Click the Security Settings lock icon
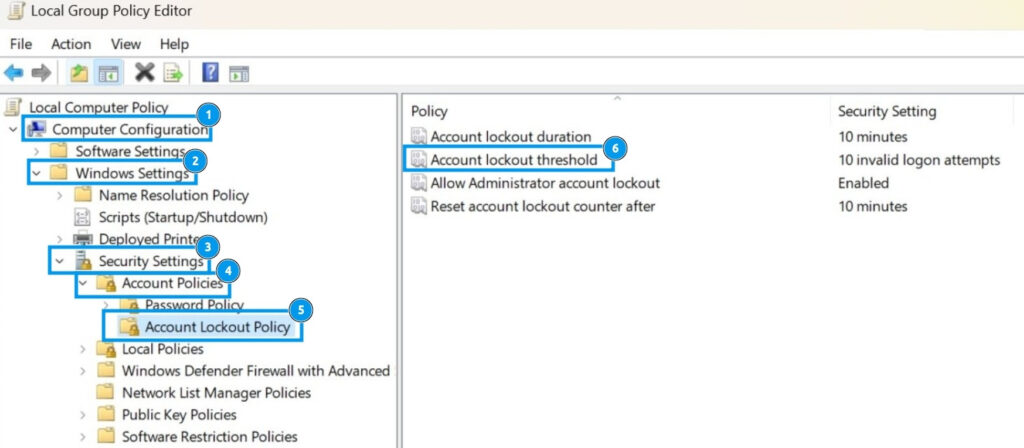Screen dimensions: 1024x448 click(x=83, y=261)
